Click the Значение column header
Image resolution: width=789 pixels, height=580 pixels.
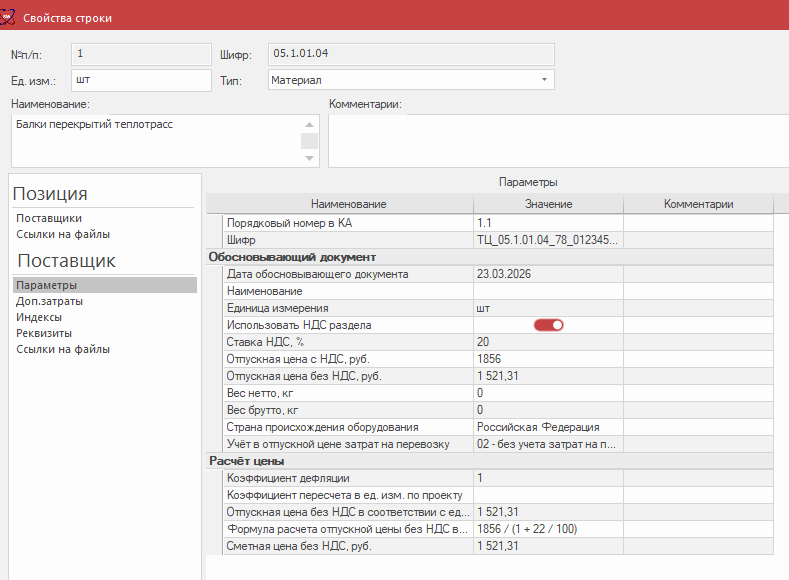click(548, 204)
